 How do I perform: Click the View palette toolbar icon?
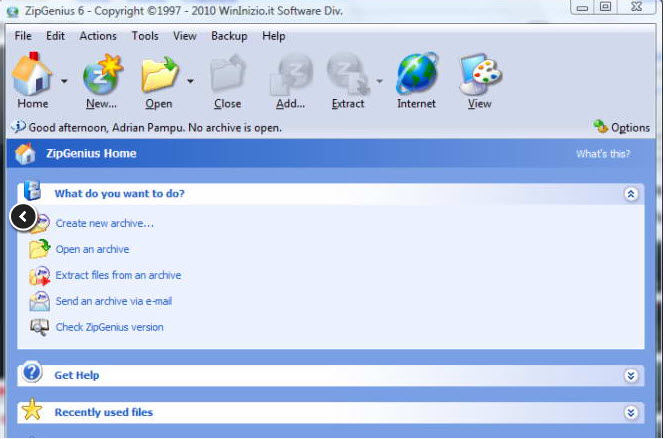click(x=480, y=75)
